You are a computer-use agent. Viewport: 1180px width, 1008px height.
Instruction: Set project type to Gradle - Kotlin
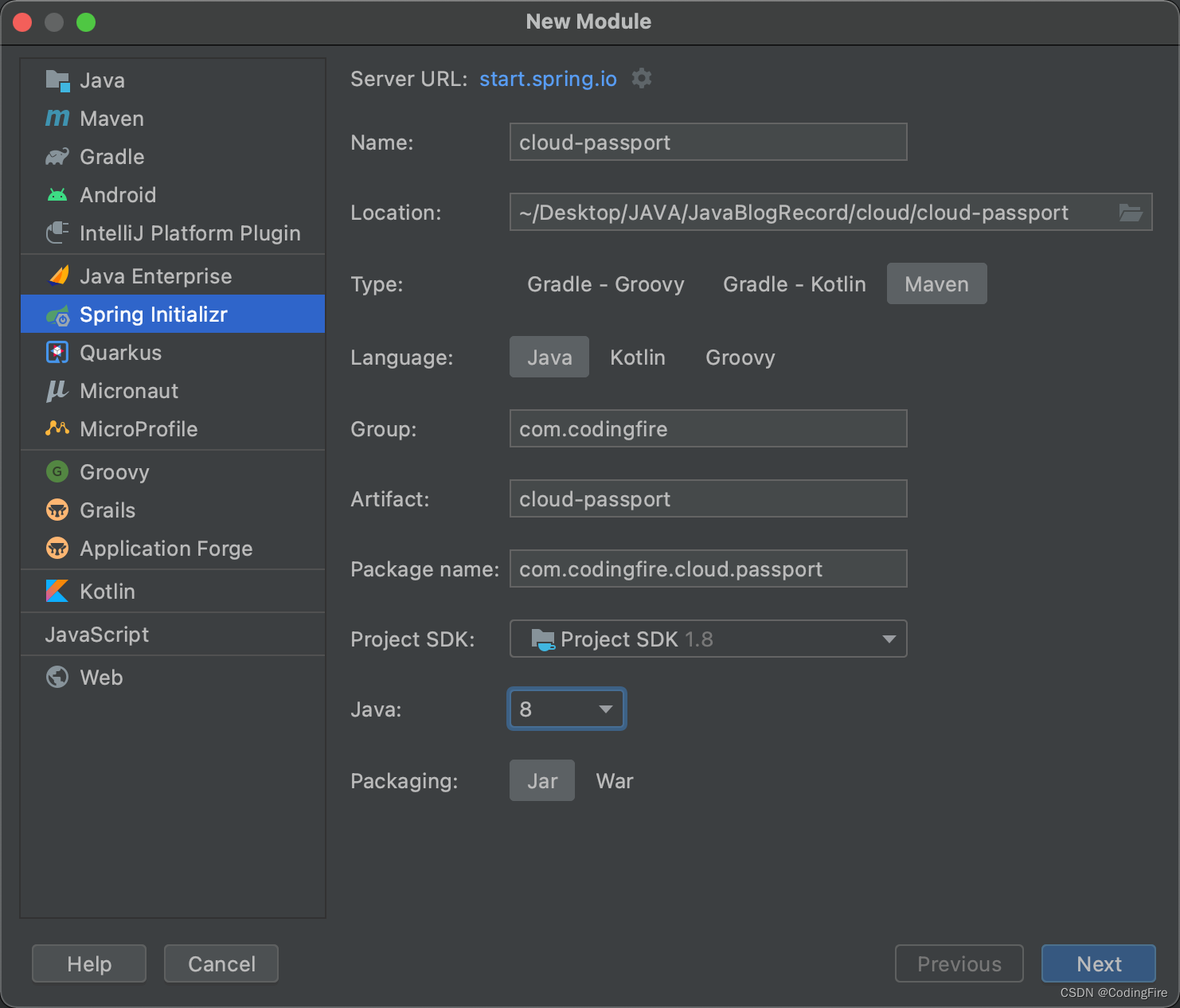click(x=794, y=284)
